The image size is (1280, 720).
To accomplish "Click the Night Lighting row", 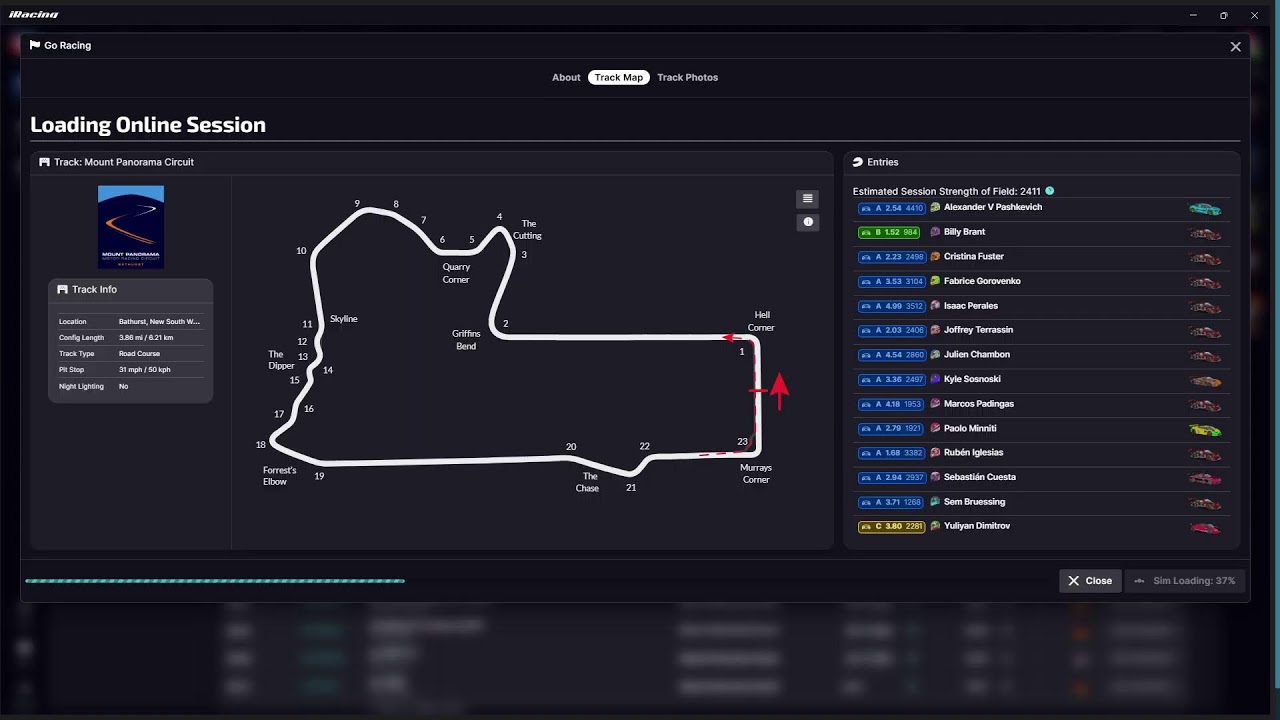I will [x=131, y=386].
